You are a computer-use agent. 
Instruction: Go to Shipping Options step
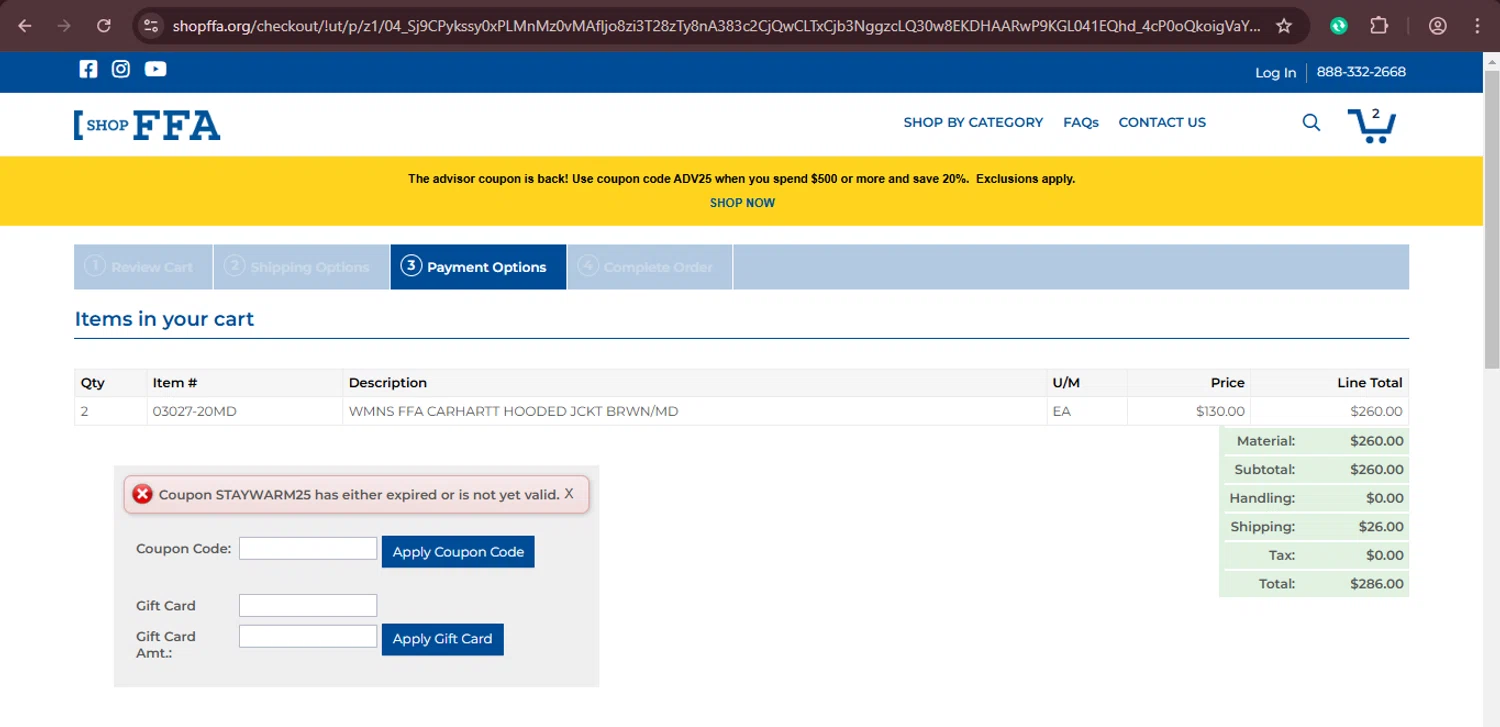[x=301, y=267]
